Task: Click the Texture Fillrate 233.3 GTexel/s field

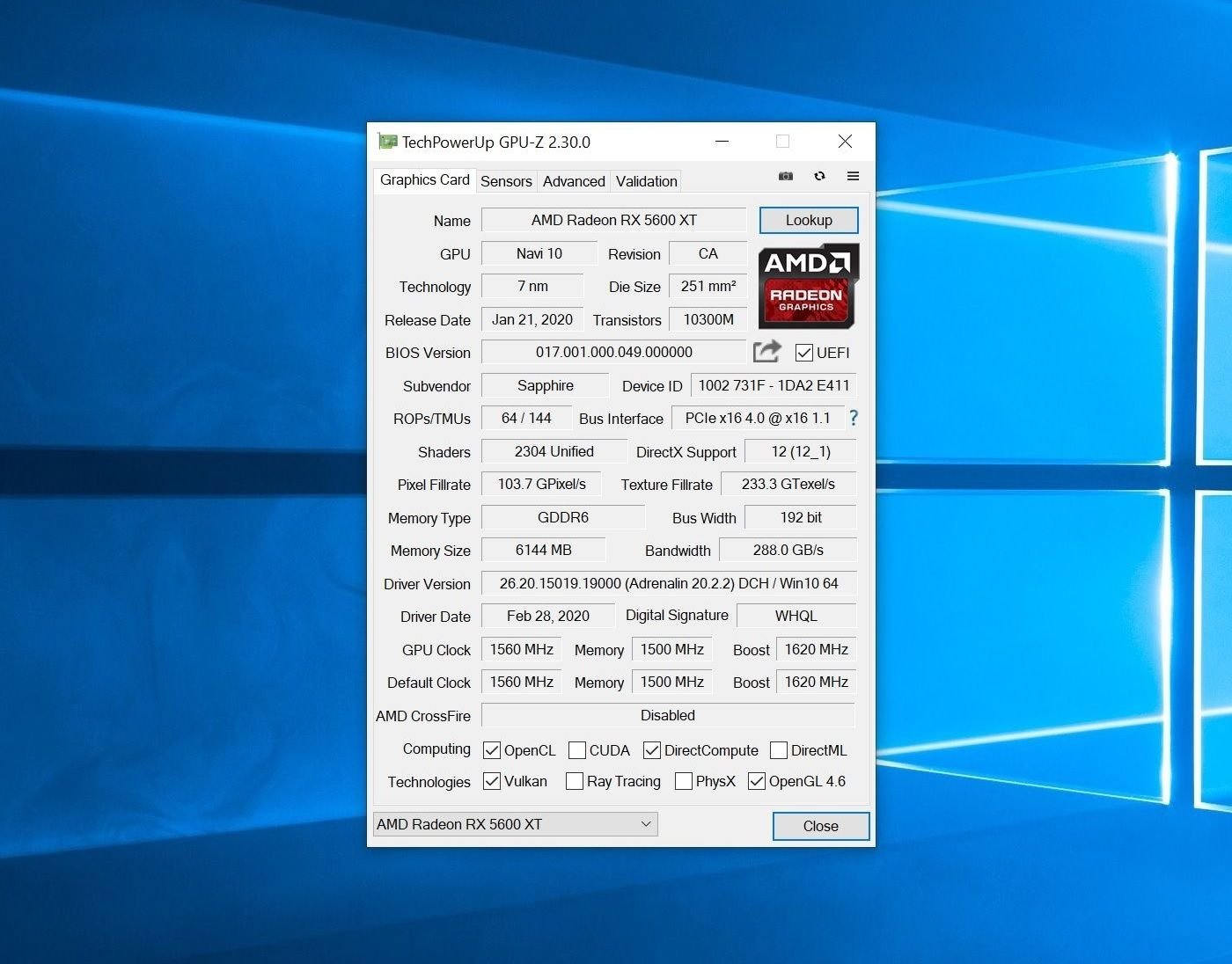Action: tap(788, 484)
